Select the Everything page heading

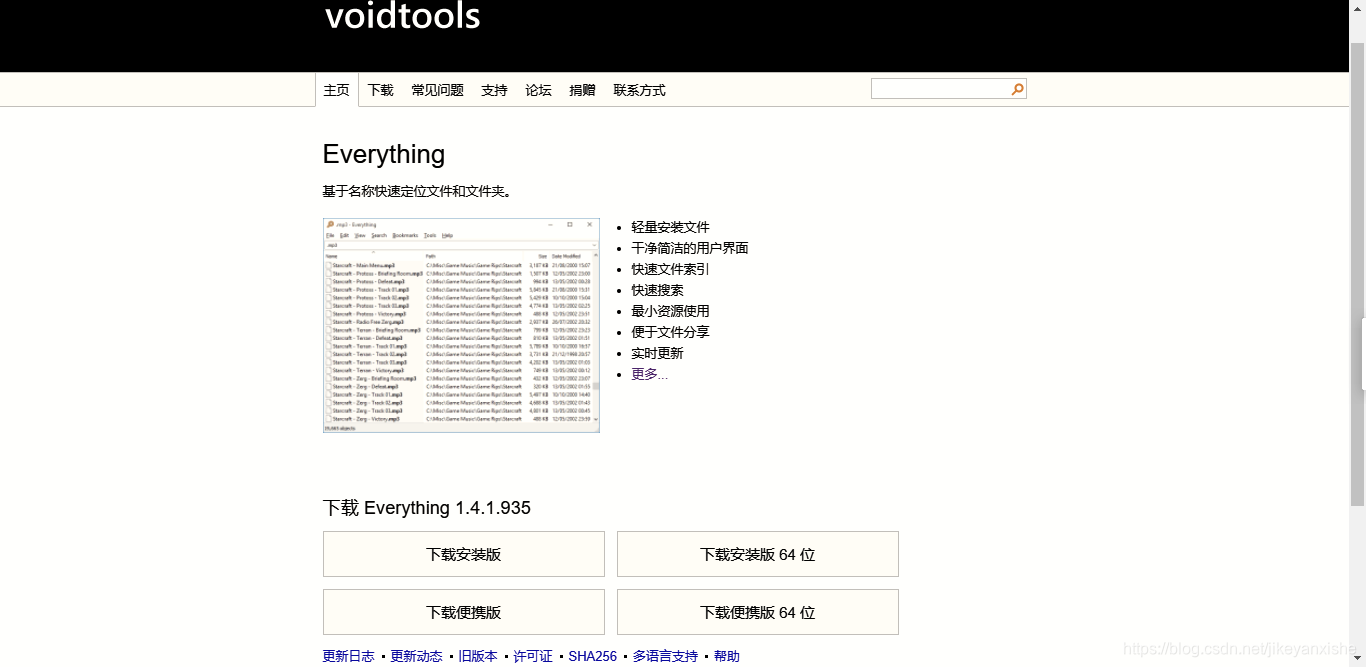point(384,154)
